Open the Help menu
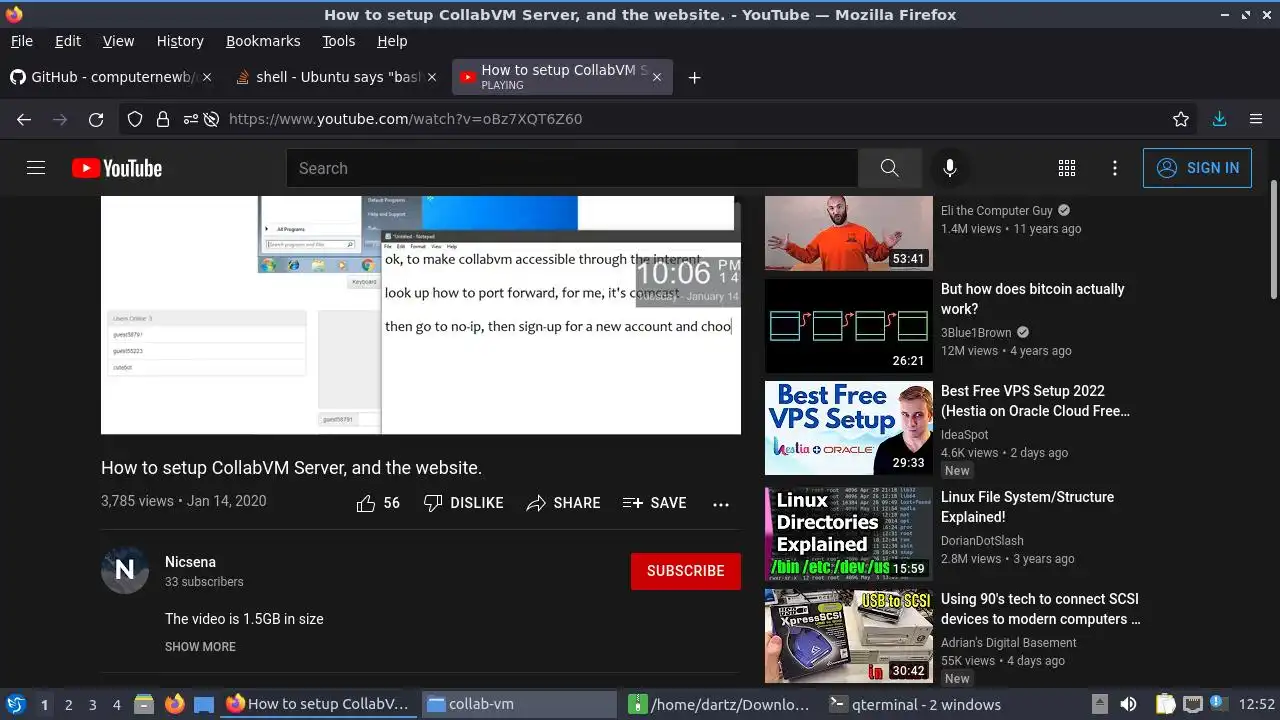Image resolution: width=1280 pixels, height=720 pixels. coord(392,41)
